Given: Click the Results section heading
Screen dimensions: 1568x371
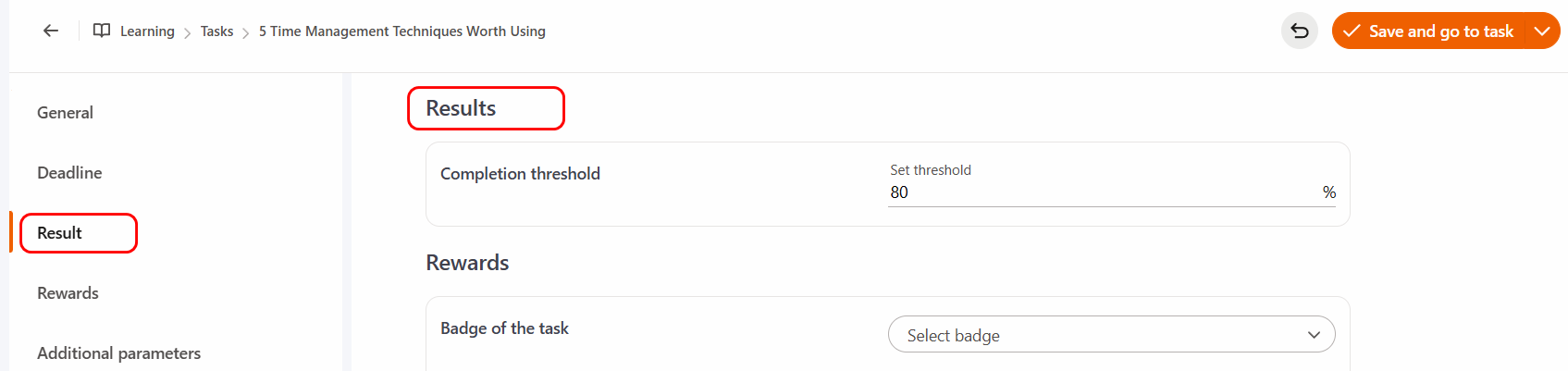Looking at the screenshot, I should [x=461, y=108].
